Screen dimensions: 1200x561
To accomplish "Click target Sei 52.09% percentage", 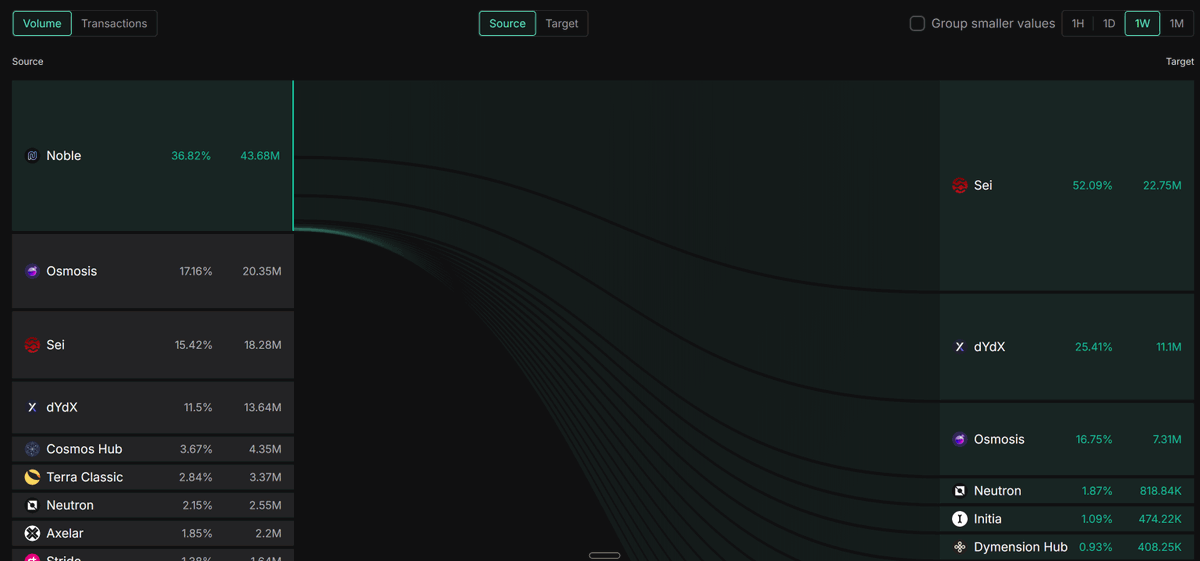I will [x=1092, y=186].
